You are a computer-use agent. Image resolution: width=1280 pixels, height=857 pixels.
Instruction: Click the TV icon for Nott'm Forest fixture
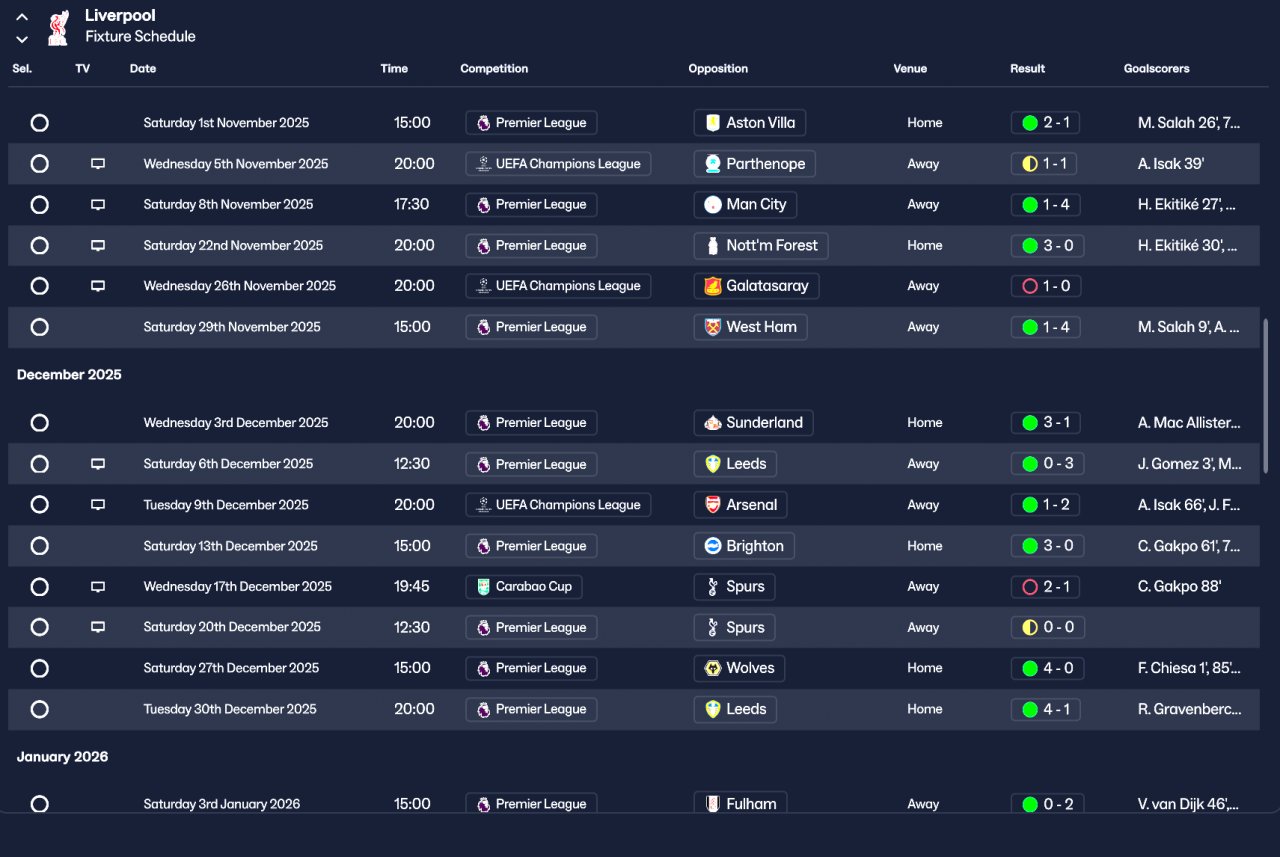click(98, 246)
